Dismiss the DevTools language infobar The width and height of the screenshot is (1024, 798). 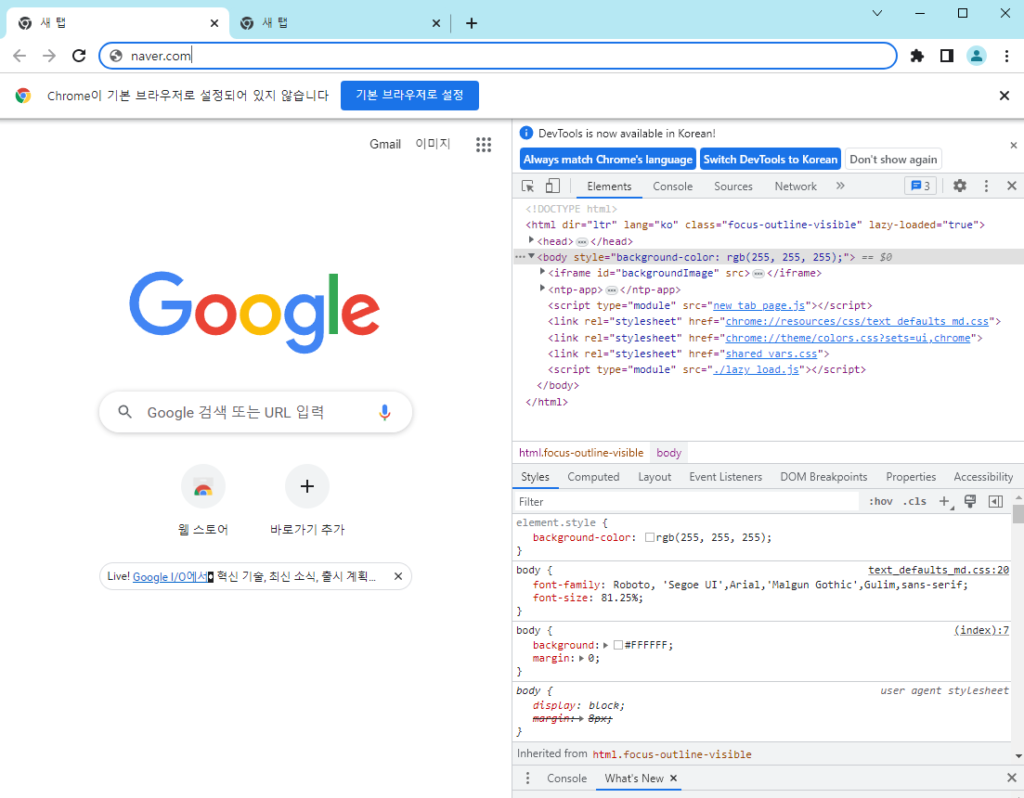click(x=1014, y=146)
